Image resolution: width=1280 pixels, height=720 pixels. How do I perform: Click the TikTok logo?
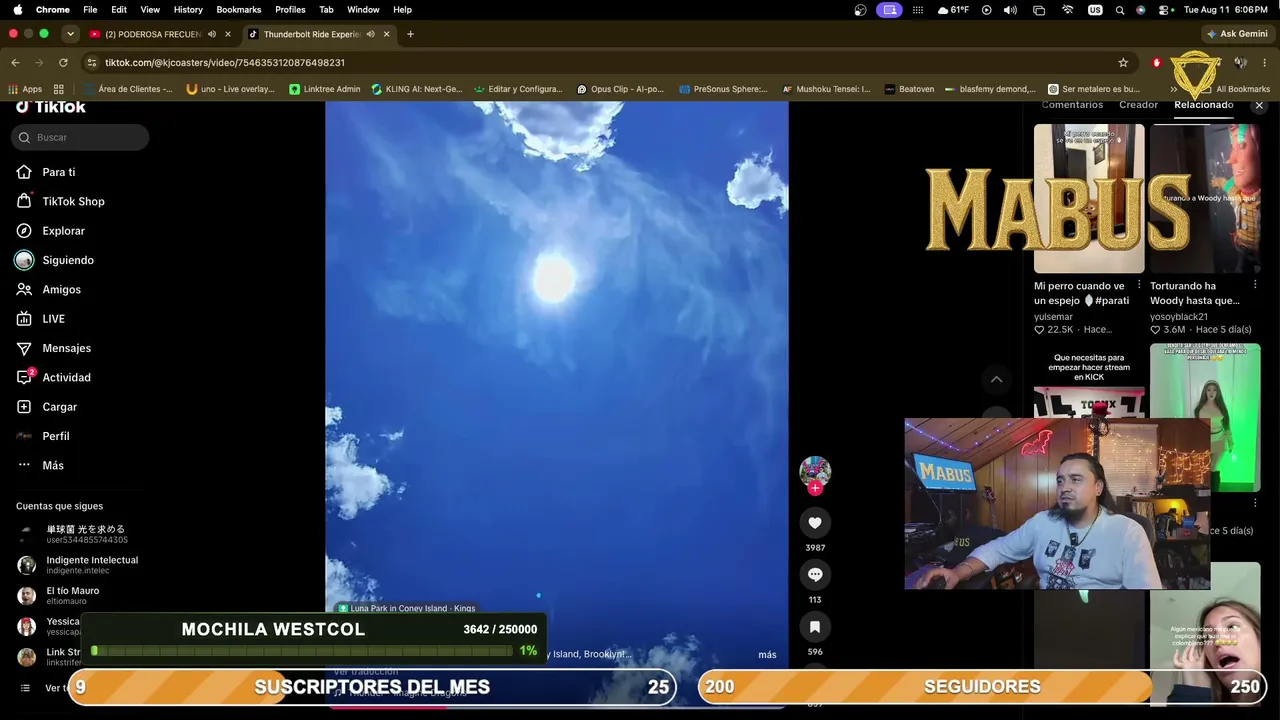click(x=50, y=106)
